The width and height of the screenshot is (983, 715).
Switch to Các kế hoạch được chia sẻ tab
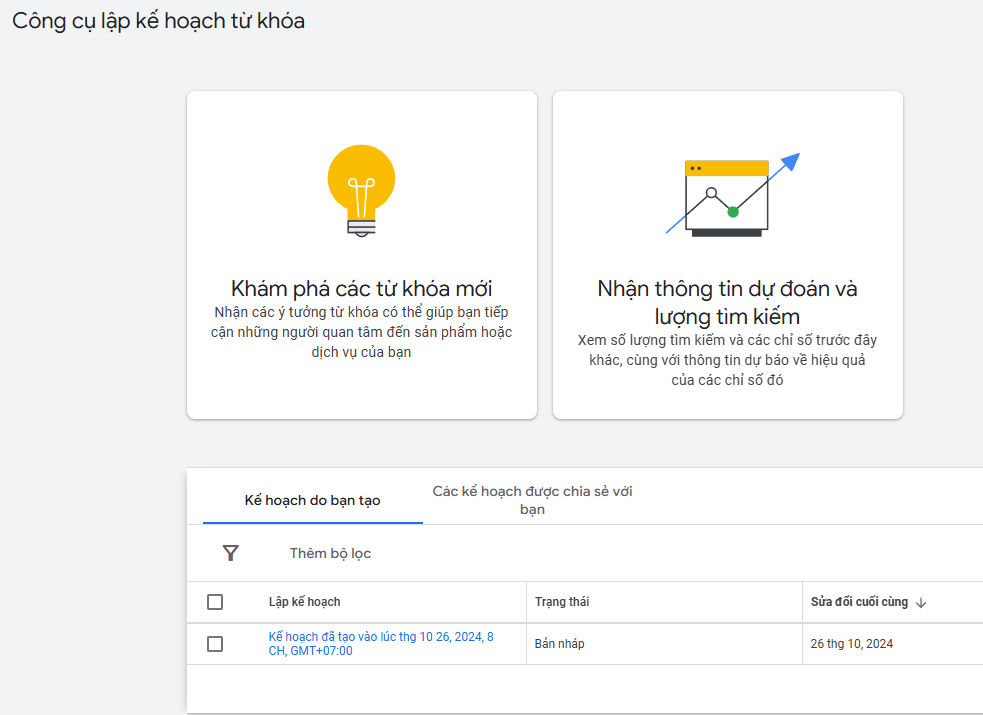[x=533, y=499]
